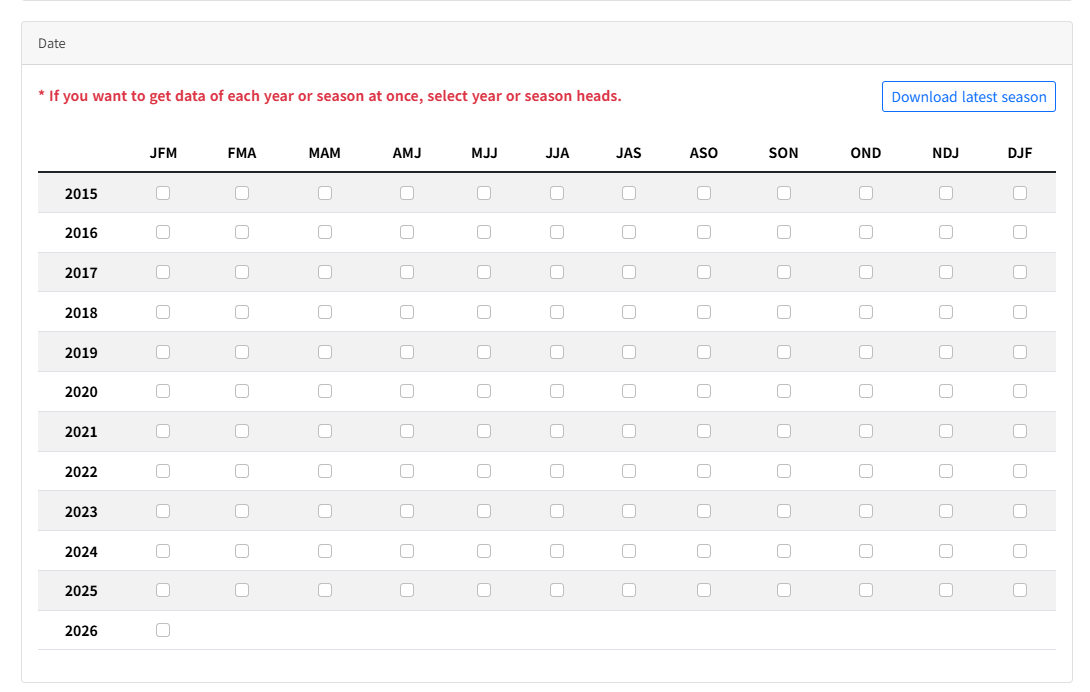Select the 2016 JAS checkbox
Screen dimensions: 1090x692
pos(629,232)
